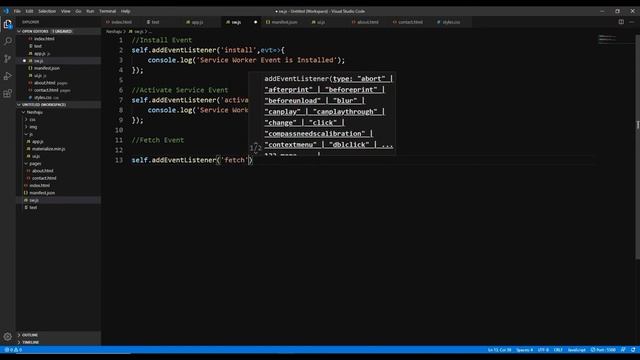
Task: Switch to the about.html editor tab
Action: (367, 22)
